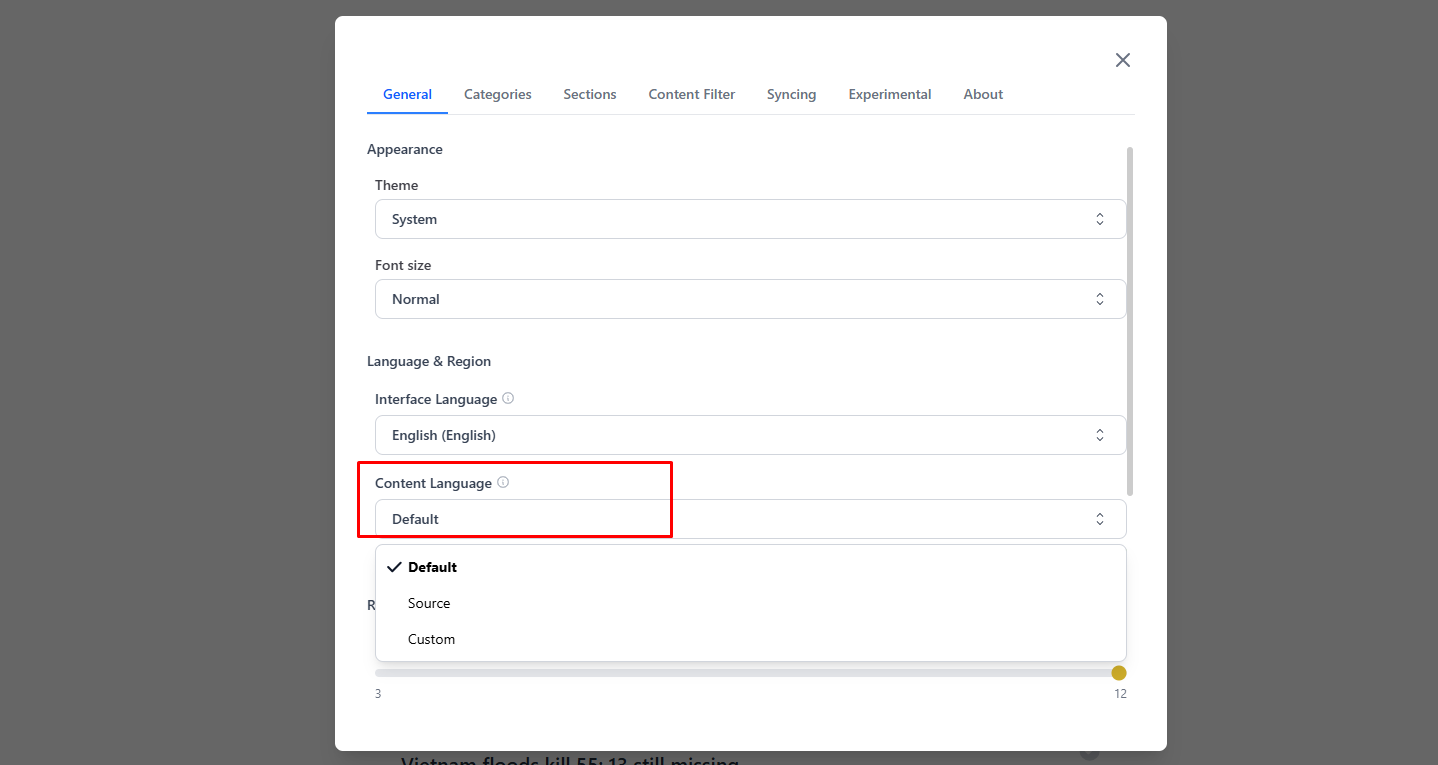Go to the Syncing tab
Image resolution: width=1438 pixels, height=765 pixels.
pyautogui.click(x=792, y=94)
